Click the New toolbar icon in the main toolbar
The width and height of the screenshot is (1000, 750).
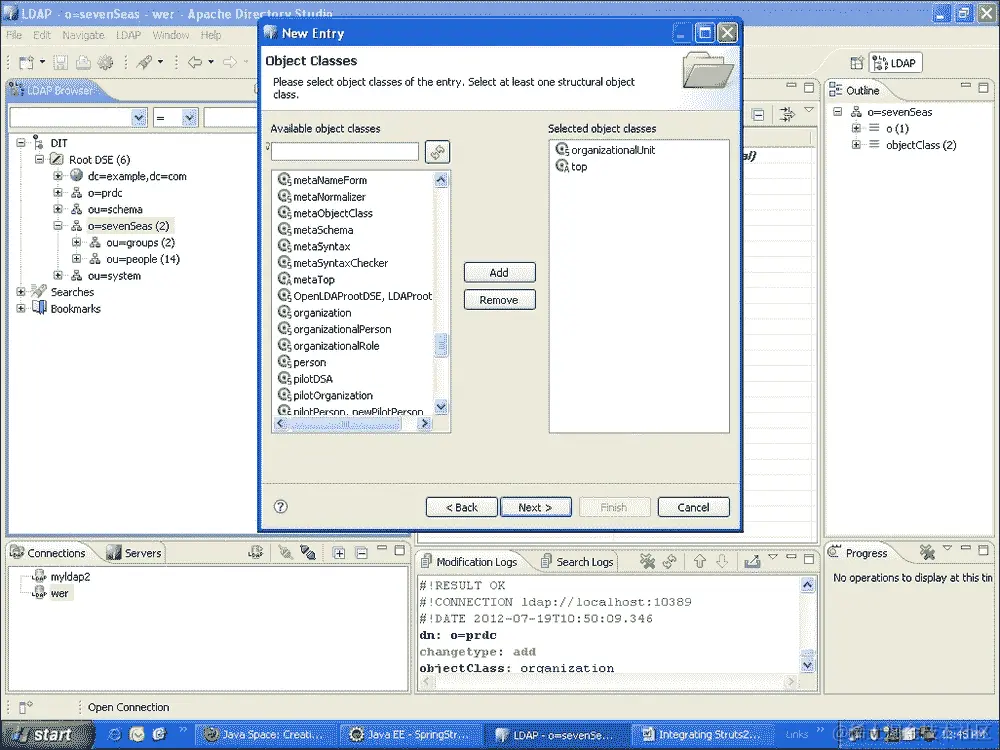point(26,62)
